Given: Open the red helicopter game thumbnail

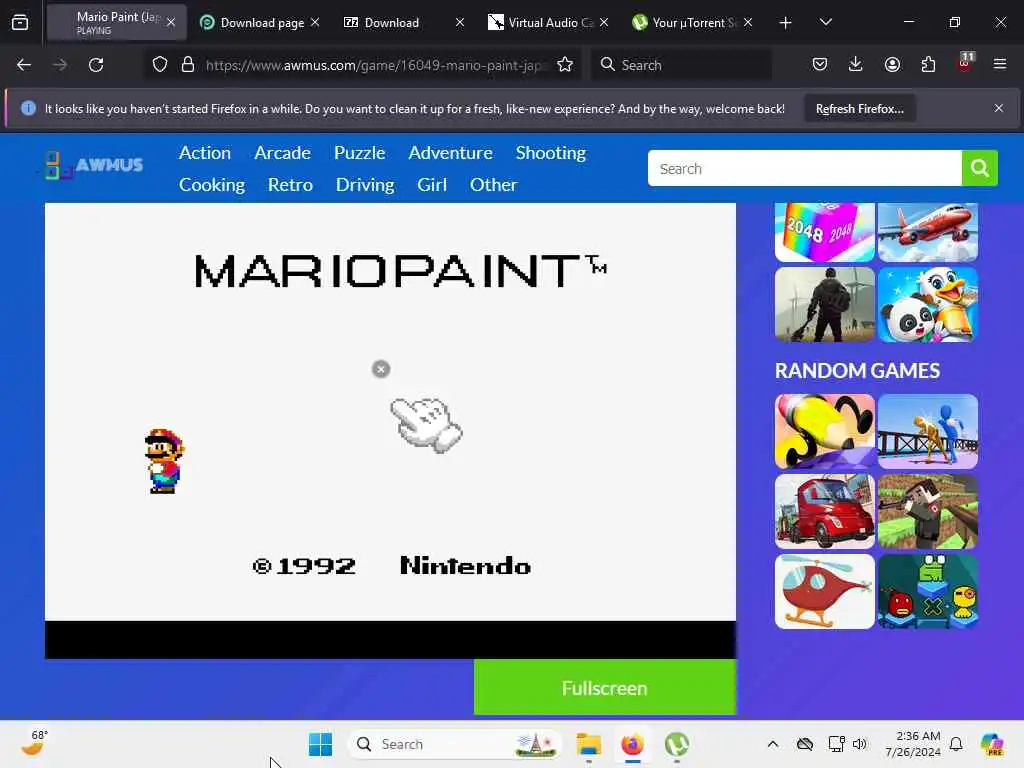Looking at the screenshot, I should pos(825,592).
